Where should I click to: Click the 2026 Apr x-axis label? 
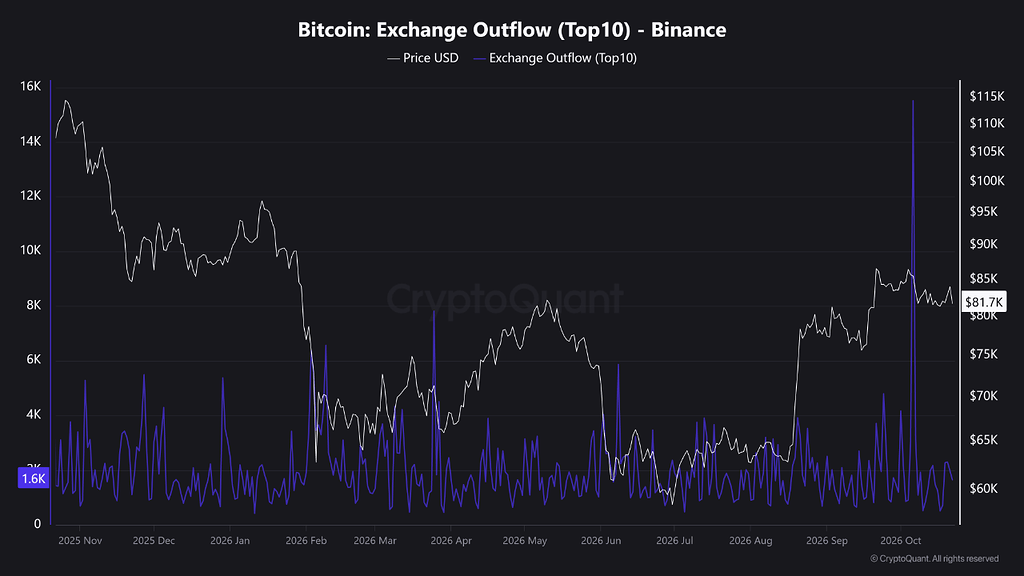(451, 541)
